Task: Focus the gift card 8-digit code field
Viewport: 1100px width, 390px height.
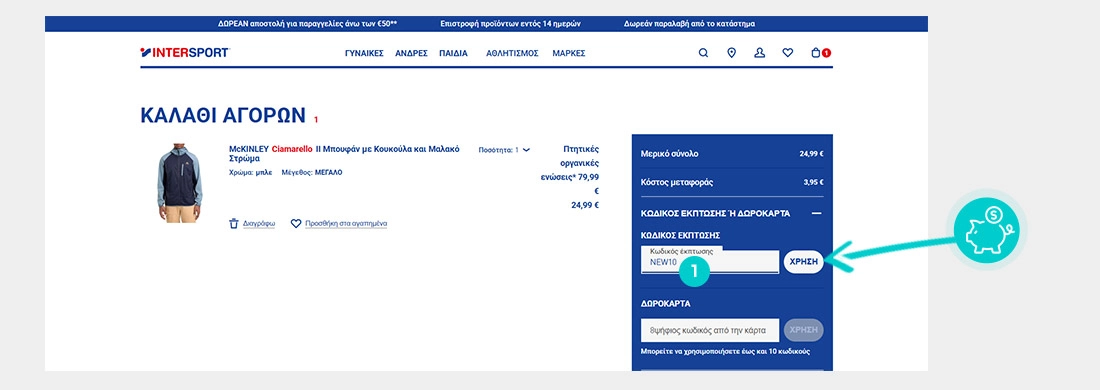Action: coord(710,330)
